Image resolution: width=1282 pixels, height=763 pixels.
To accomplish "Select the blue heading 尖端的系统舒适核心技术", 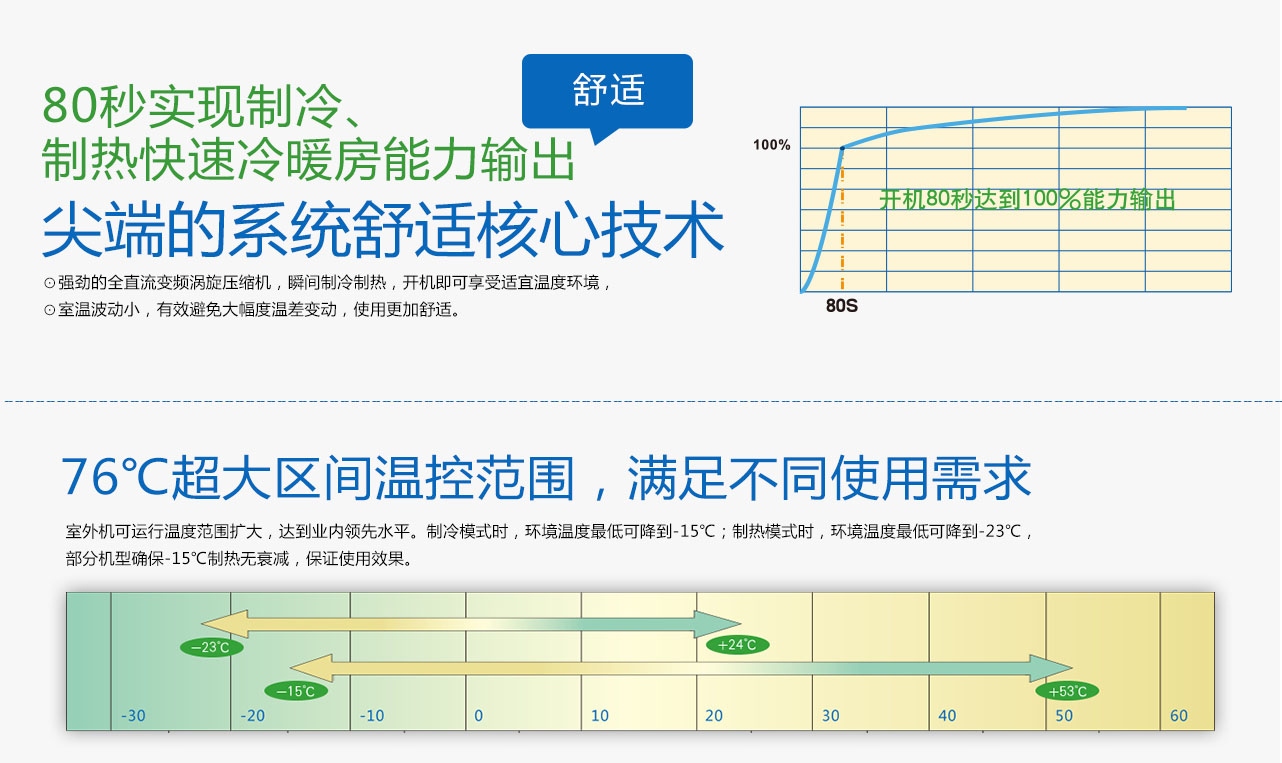I will click(382, 232).
